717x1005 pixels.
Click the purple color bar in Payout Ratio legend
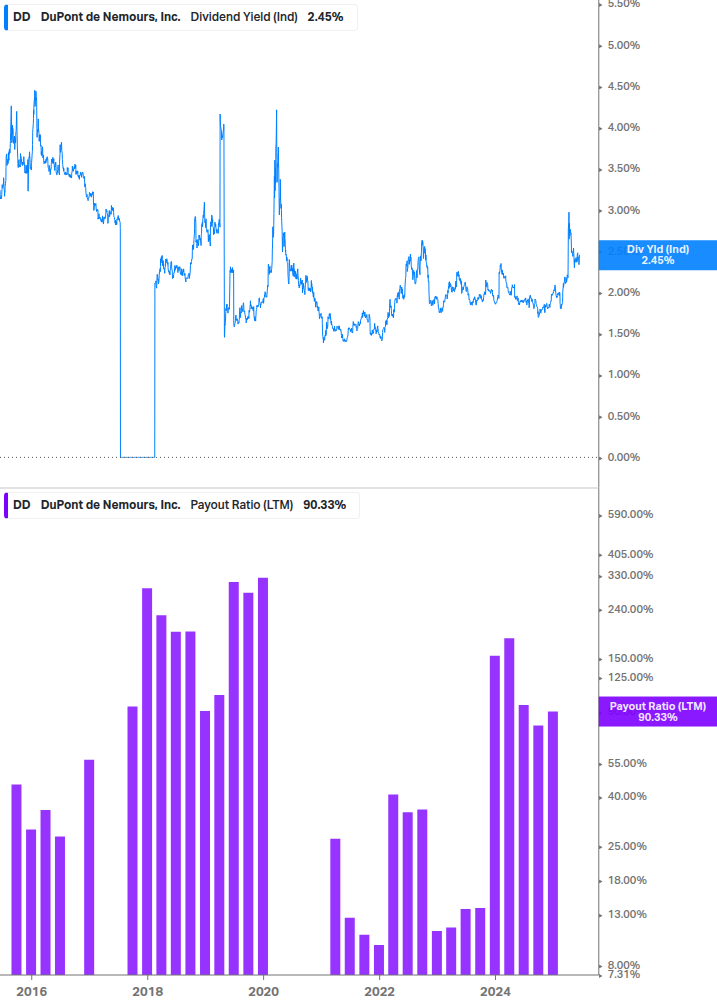[x=6, y=505]
